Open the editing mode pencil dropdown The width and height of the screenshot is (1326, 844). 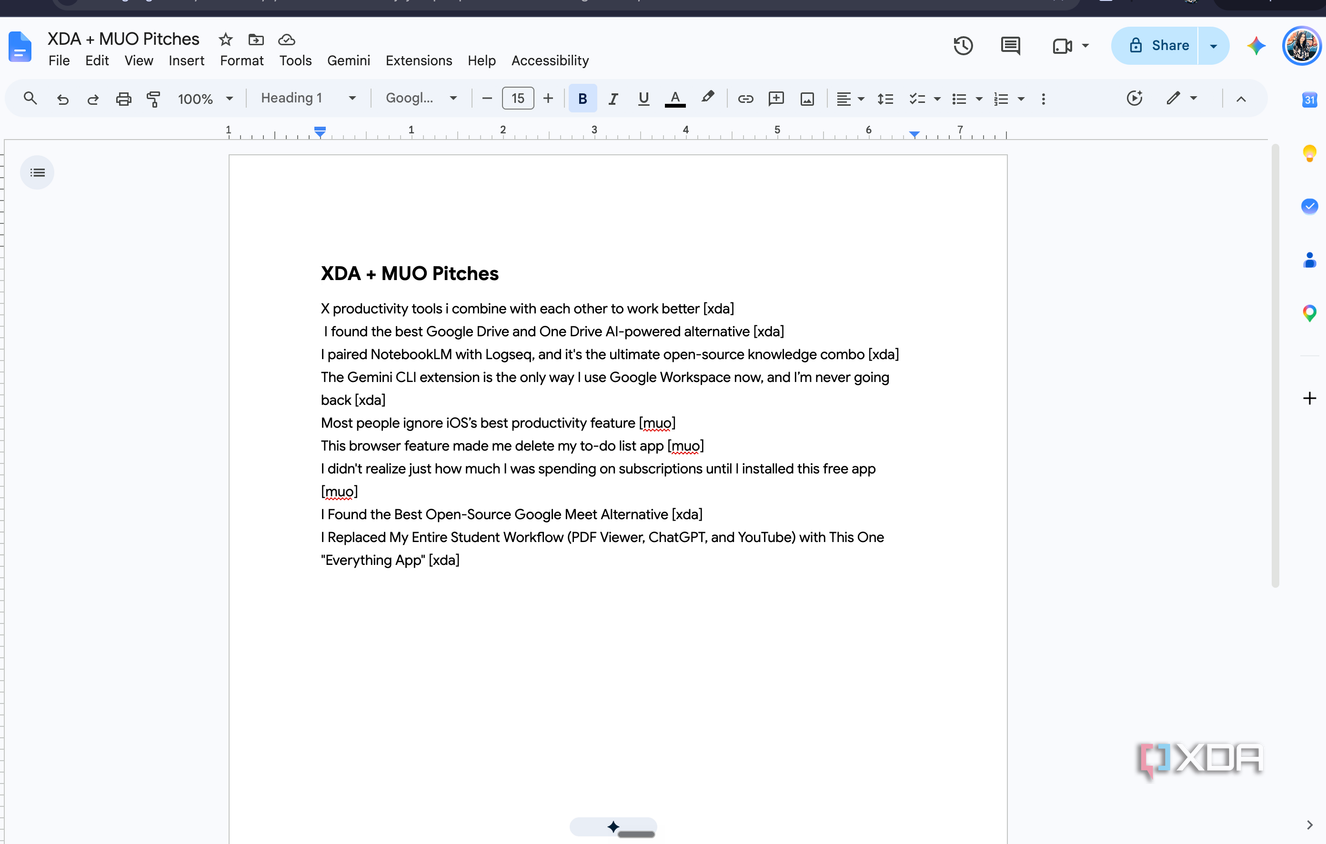coord(1182,98)
